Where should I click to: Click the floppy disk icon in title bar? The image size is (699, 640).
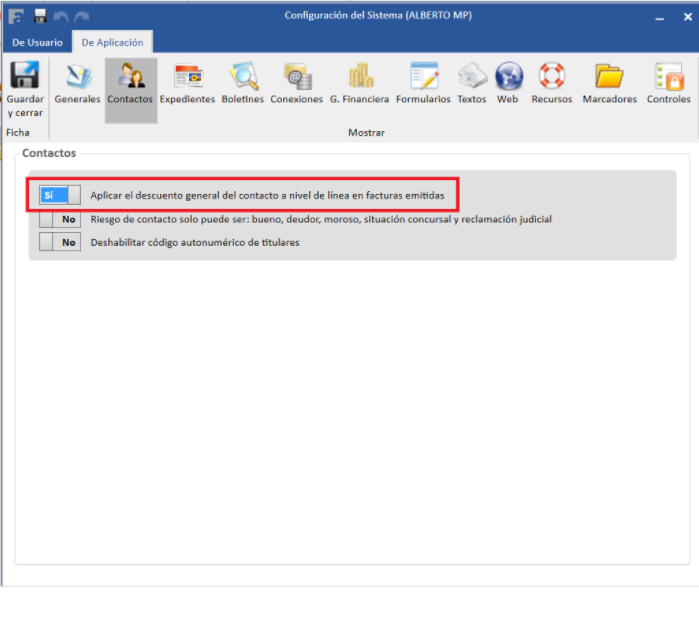click(x=40, y=15)
